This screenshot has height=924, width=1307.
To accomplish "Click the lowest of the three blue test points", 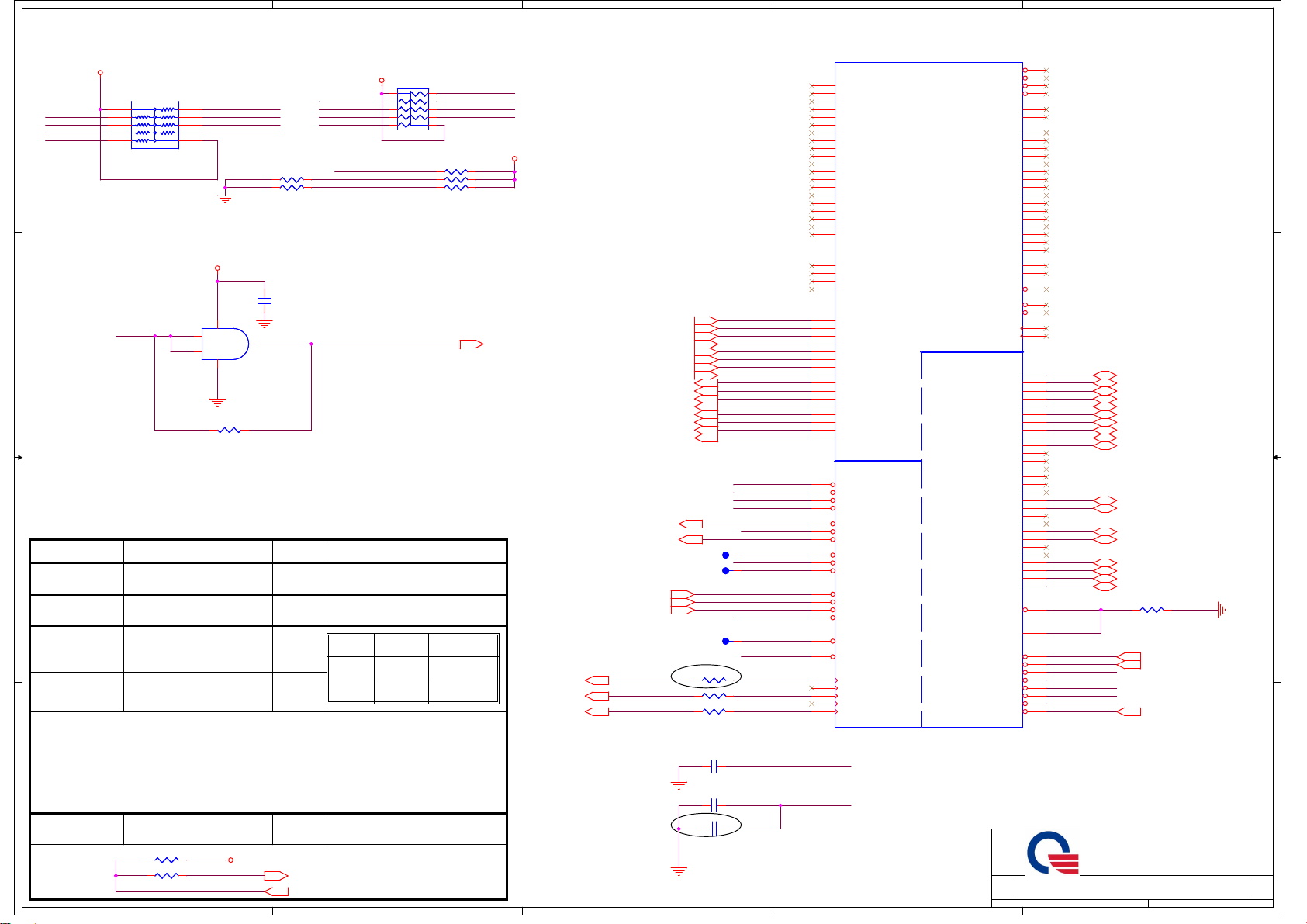I will 725,641.
